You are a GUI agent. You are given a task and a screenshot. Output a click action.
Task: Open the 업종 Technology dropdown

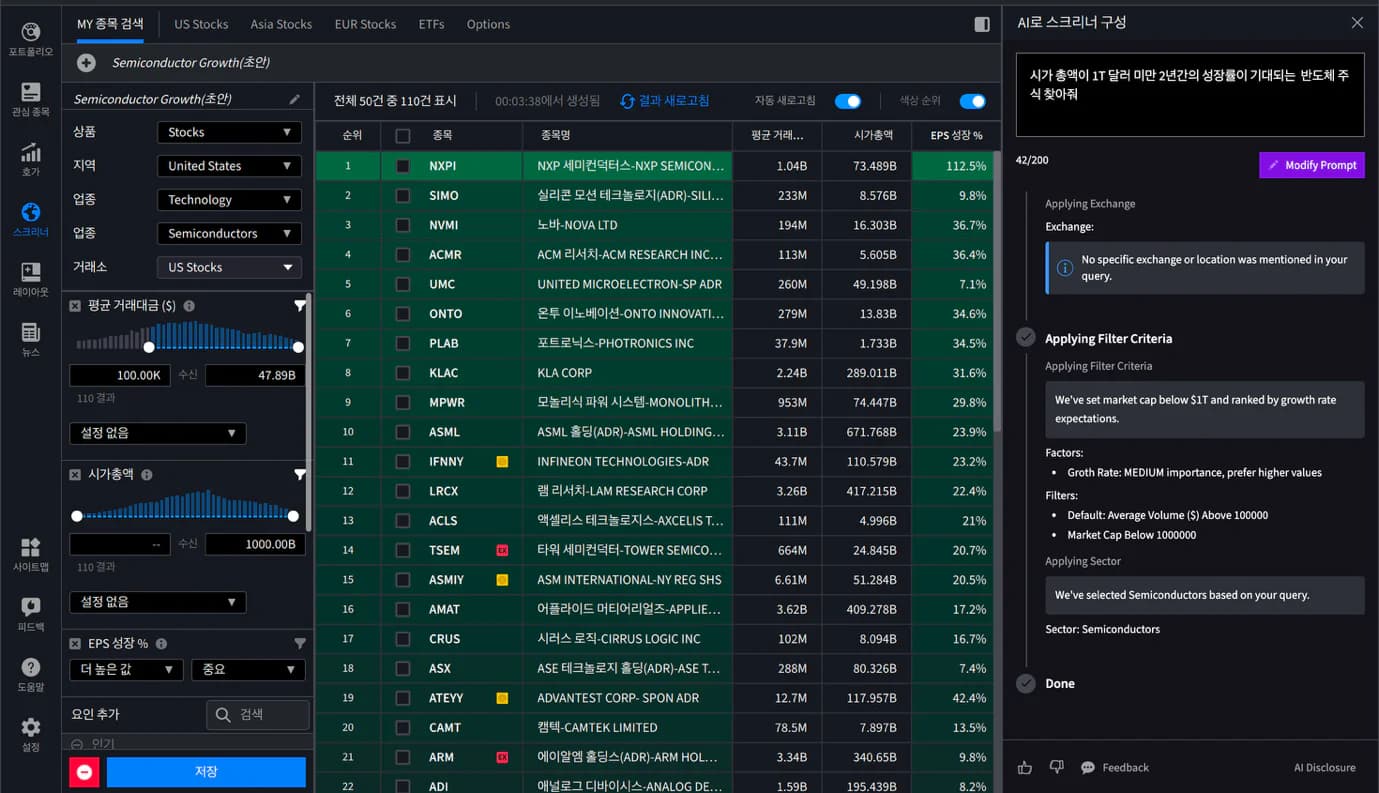pos(229,200)
